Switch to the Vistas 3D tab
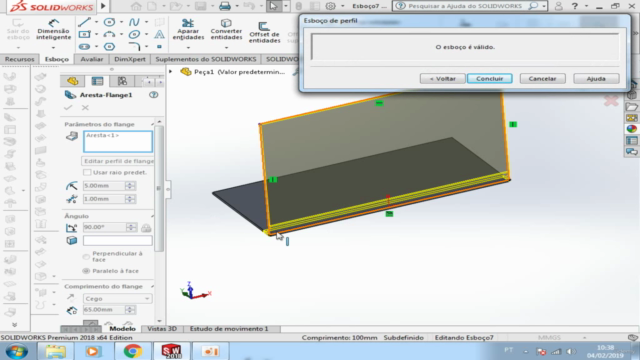This screenshot has height=360, width=640. tap(162, 329)
